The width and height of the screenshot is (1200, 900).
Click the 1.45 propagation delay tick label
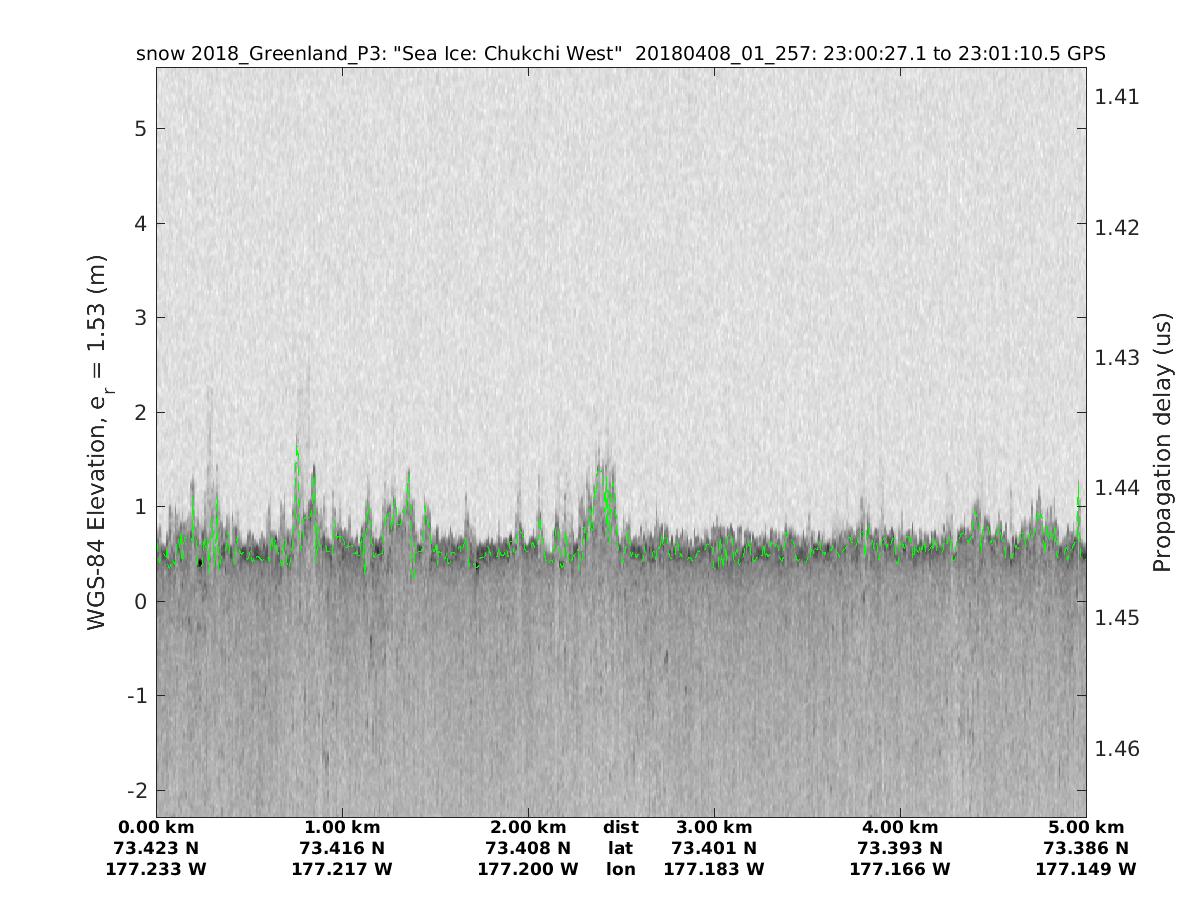pyautogui.click(x=1116, y=618)
